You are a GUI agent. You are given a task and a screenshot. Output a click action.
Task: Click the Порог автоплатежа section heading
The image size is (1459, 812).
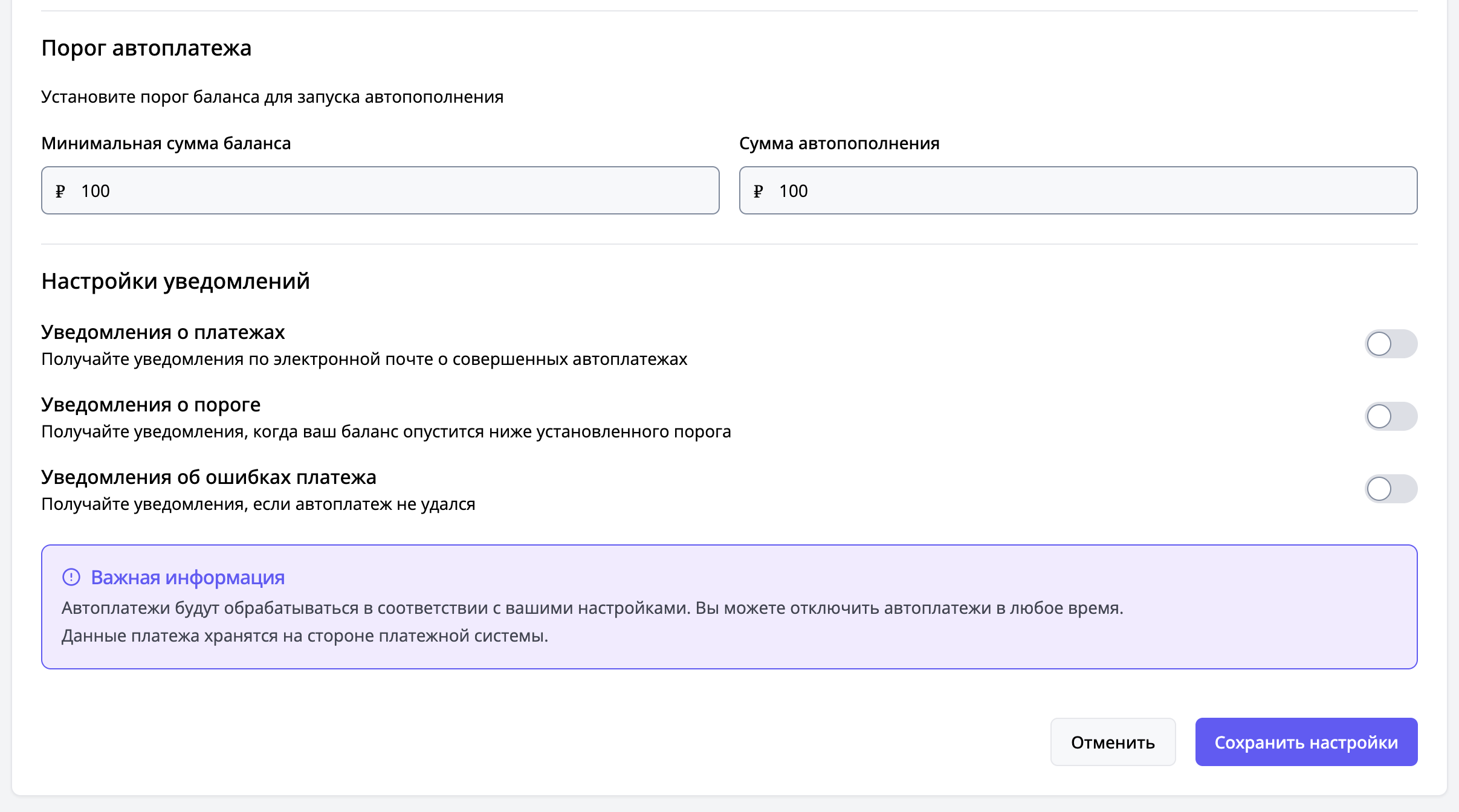point(146,48)
